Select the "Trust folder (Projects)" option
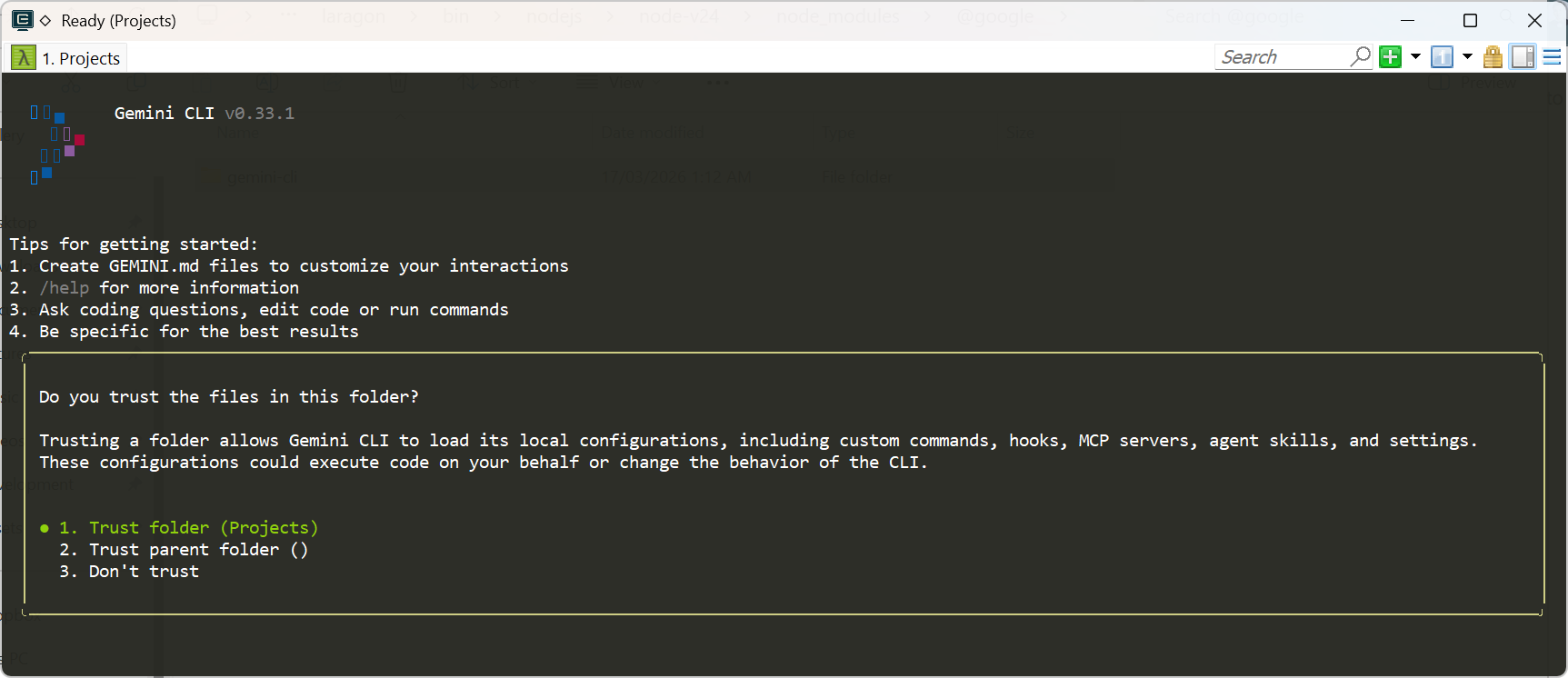This screenshot has height=678, width=1568. [x=203, y=528]
